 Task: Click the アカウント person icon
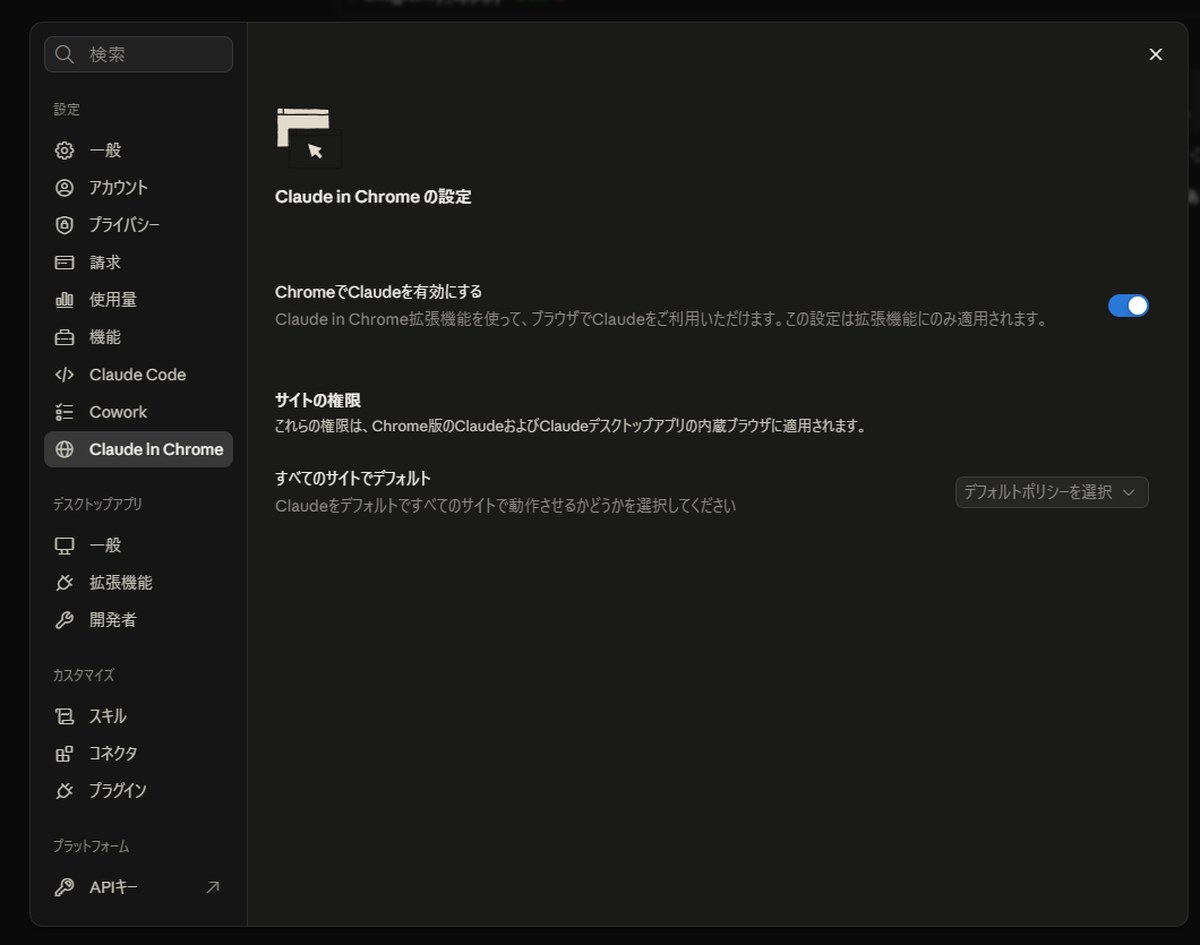click(x=64, y=187)
